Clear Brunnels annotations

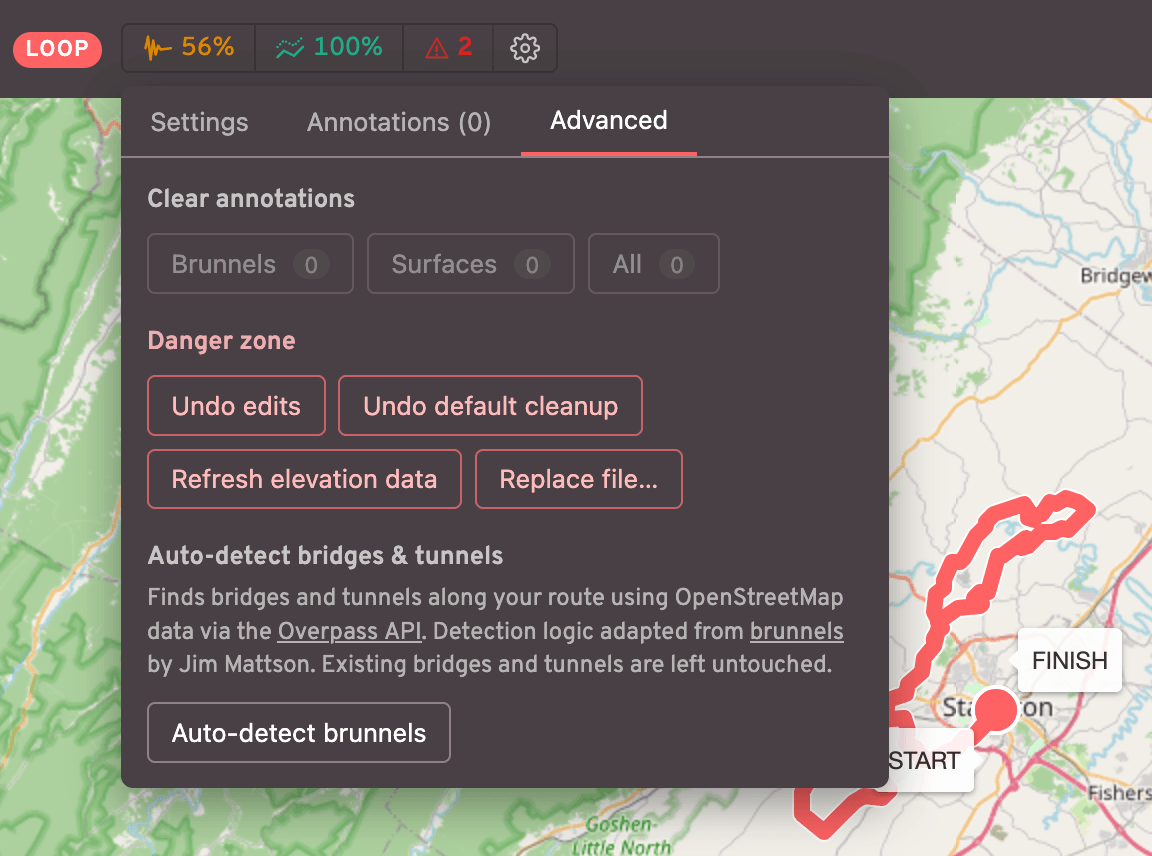point(251,264)
